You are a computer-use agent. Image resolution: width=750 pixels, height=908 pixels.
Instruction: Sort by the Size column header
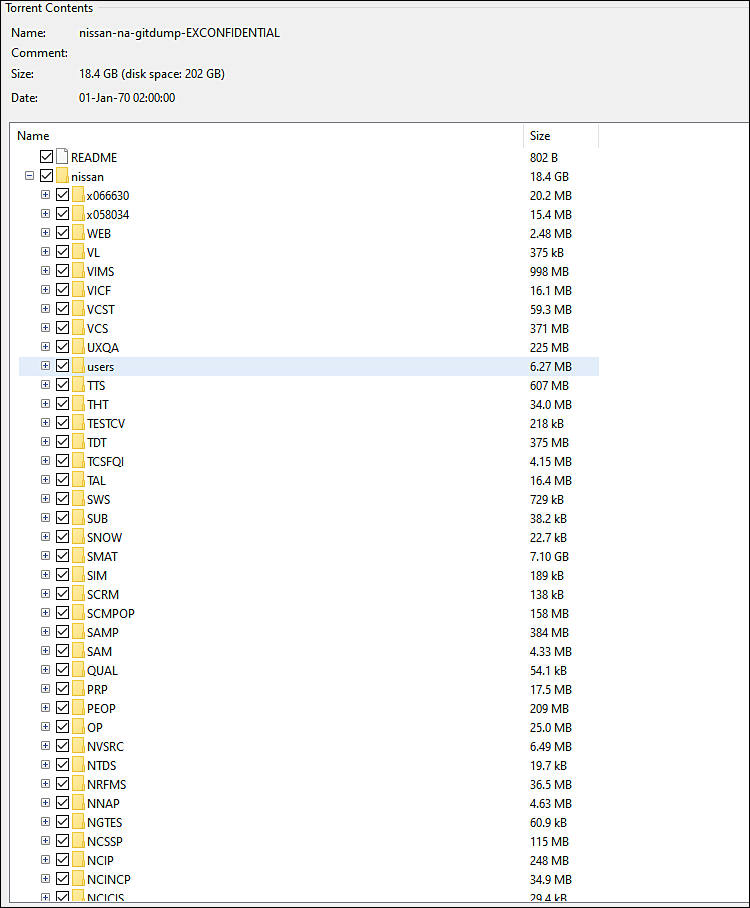click(561, 136)
